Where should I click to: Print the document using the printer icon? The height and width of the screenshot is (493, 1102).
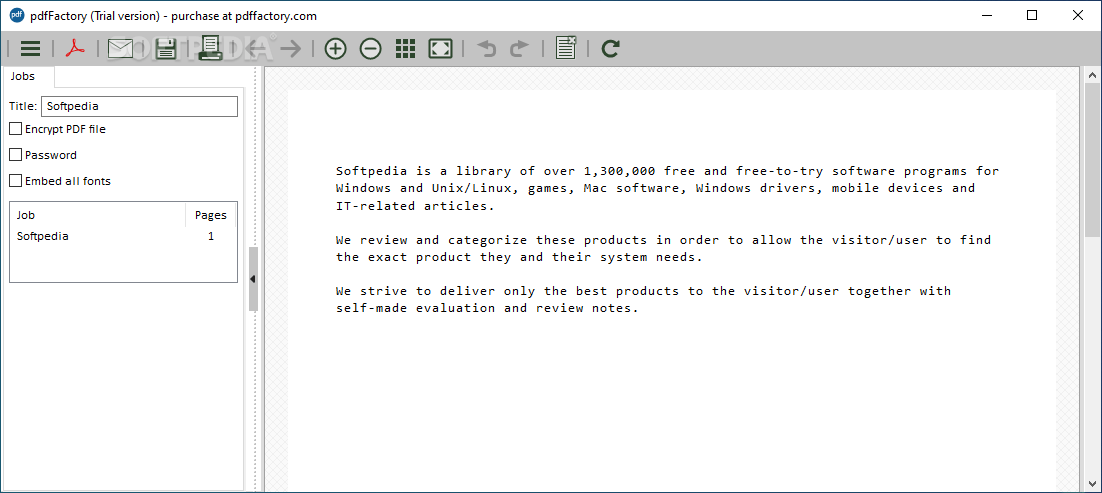210,47
